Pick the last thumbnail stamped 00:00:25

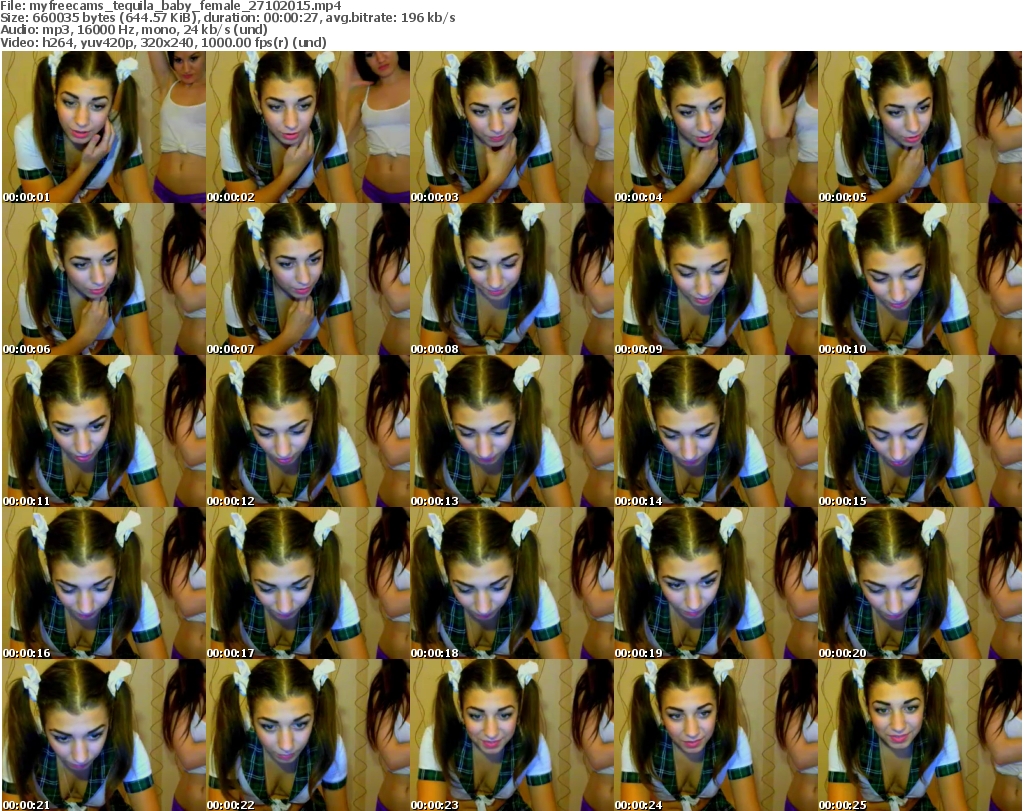pyautogui.click(x=920, y=735)
